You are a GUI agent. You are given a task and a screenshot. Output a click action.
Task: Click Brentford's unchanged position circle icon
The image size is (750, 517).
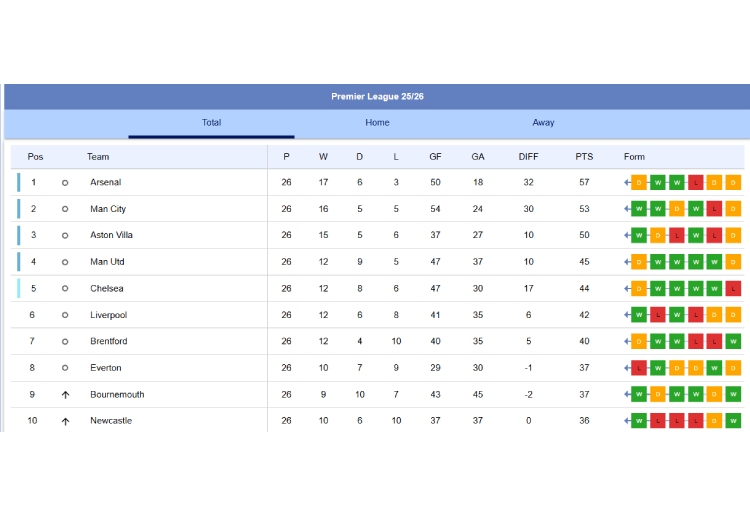[x=65, y=341]
